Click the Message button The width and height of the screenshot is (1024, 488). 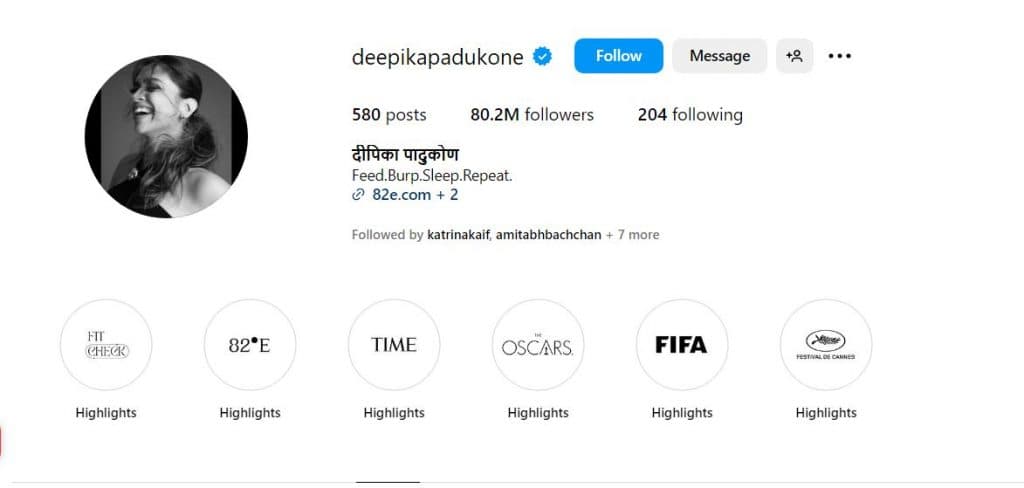tap(719, 56)
